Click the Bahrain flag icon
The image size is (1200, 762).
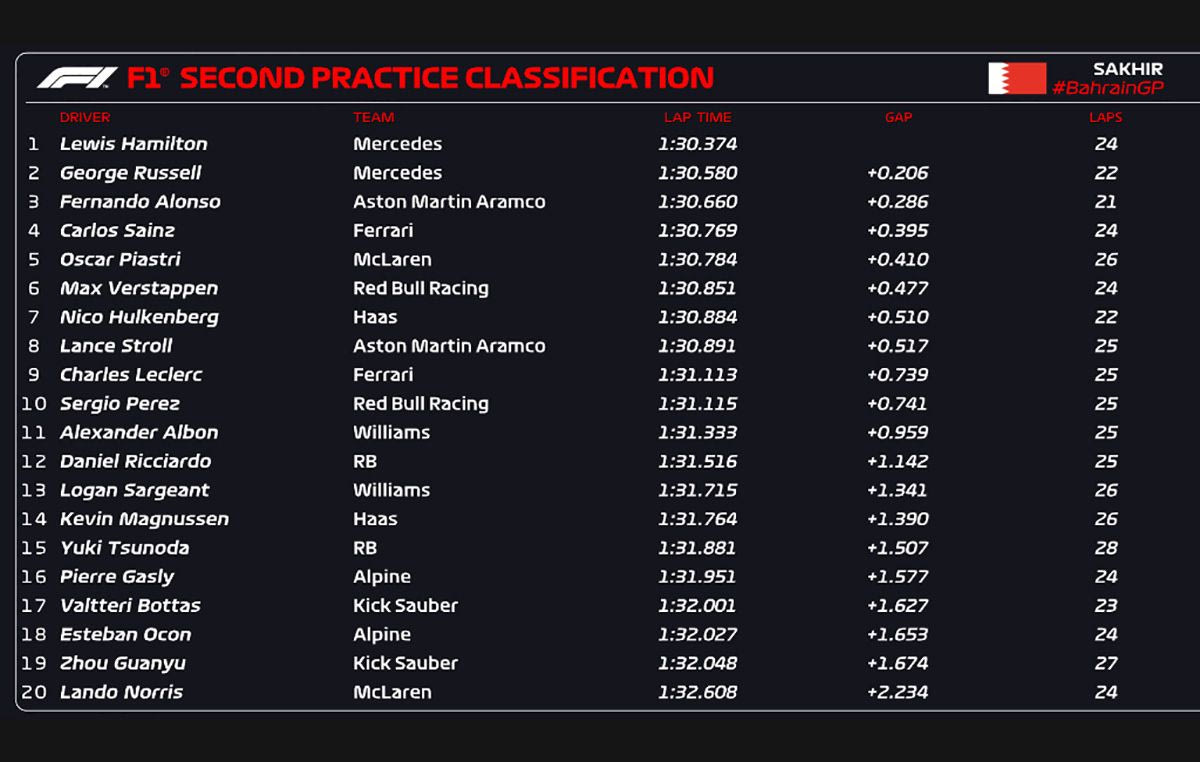(1017, 79)
